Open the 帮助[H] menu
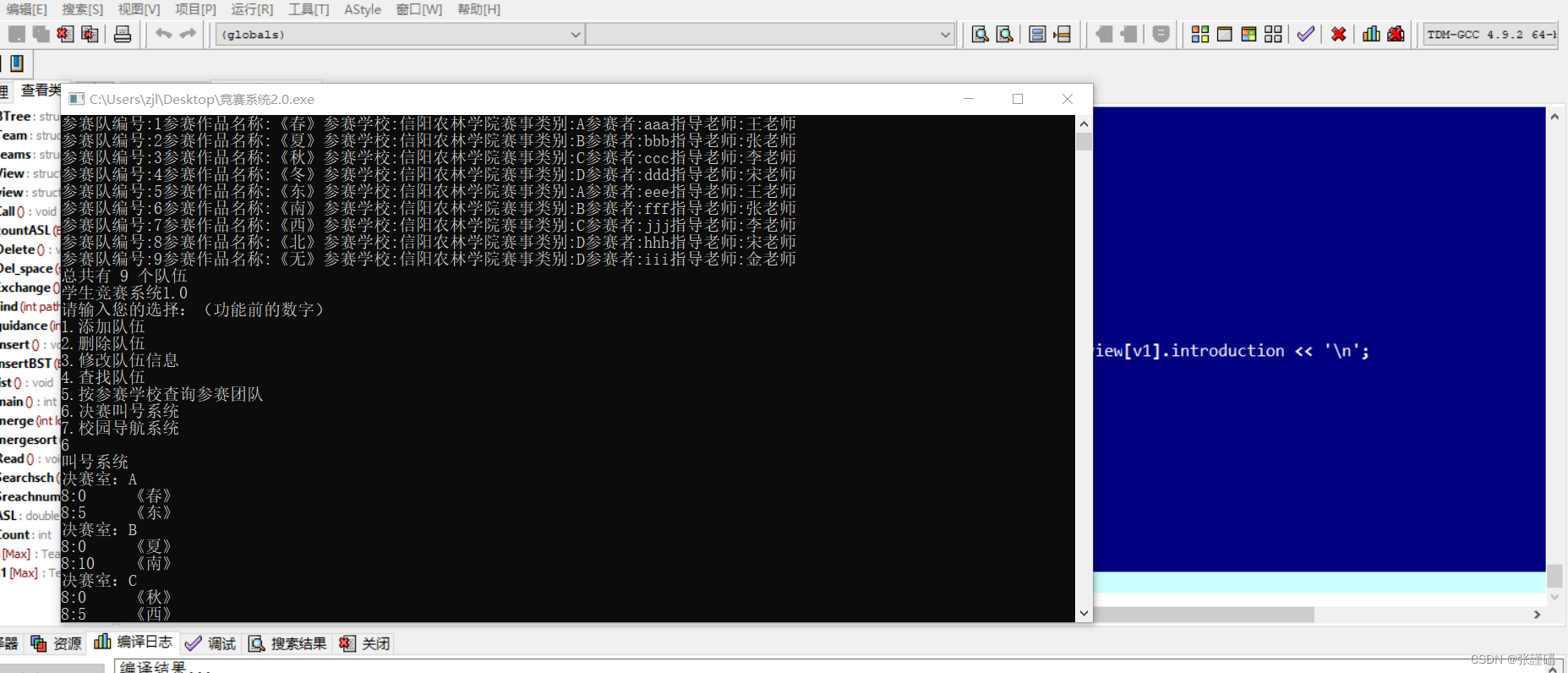1568x673 pixels. pos(478,9)
